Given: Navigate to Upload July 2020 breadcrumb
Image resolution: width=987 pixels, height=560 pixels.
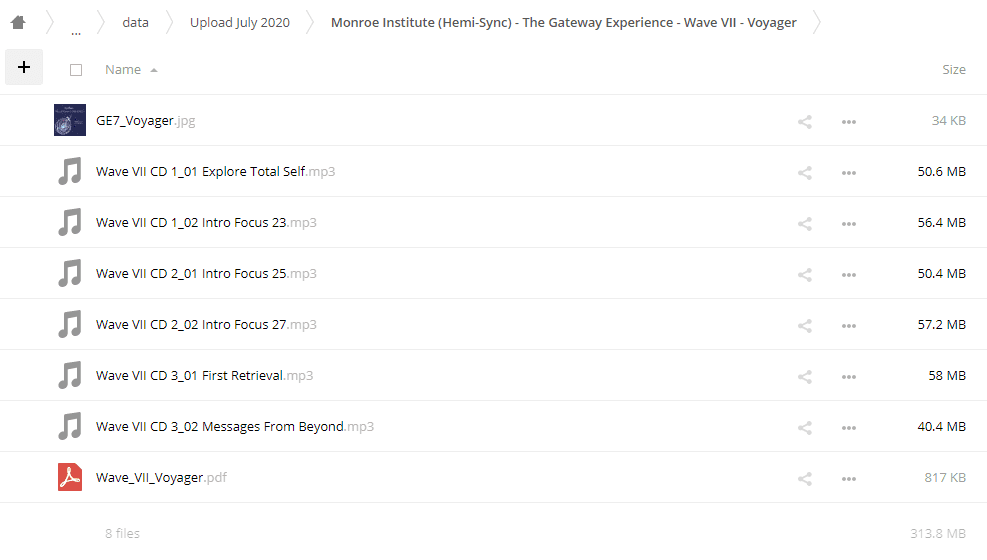Looking at the screenshot, I should (240, 23).
